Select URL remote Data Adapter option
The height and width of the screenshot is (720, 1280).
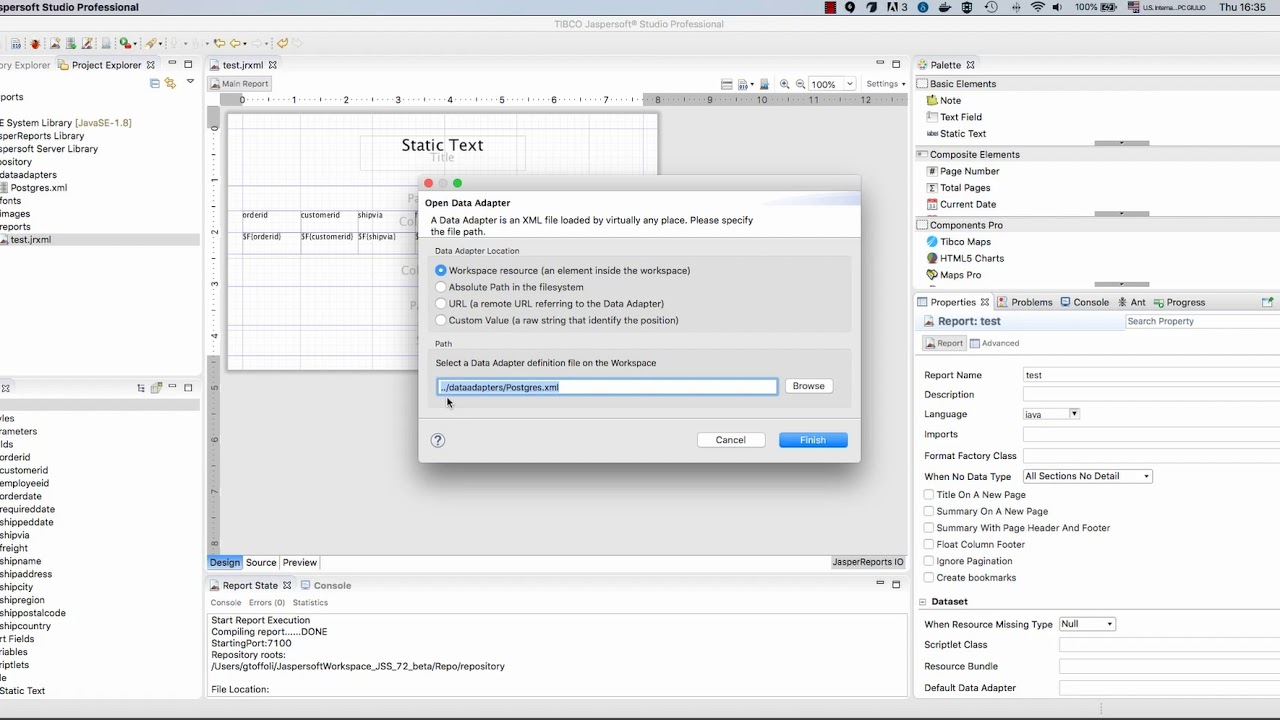(441, 304)
